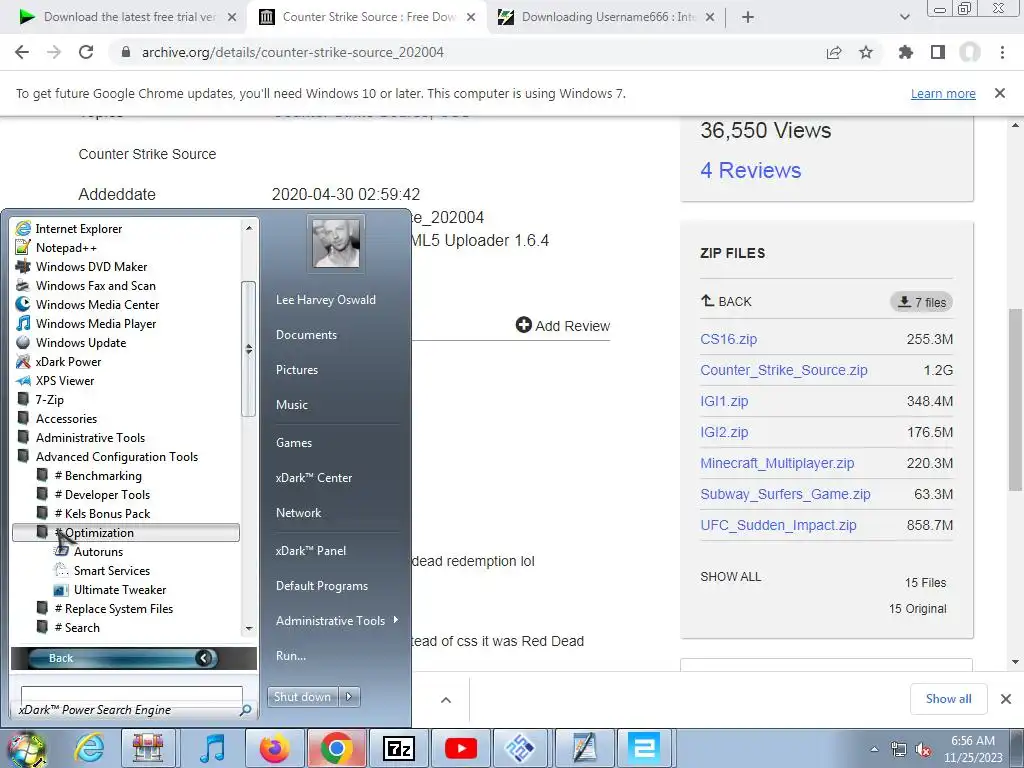
Task: Open Games from the Start menu
Action: (x=294, y=442)
